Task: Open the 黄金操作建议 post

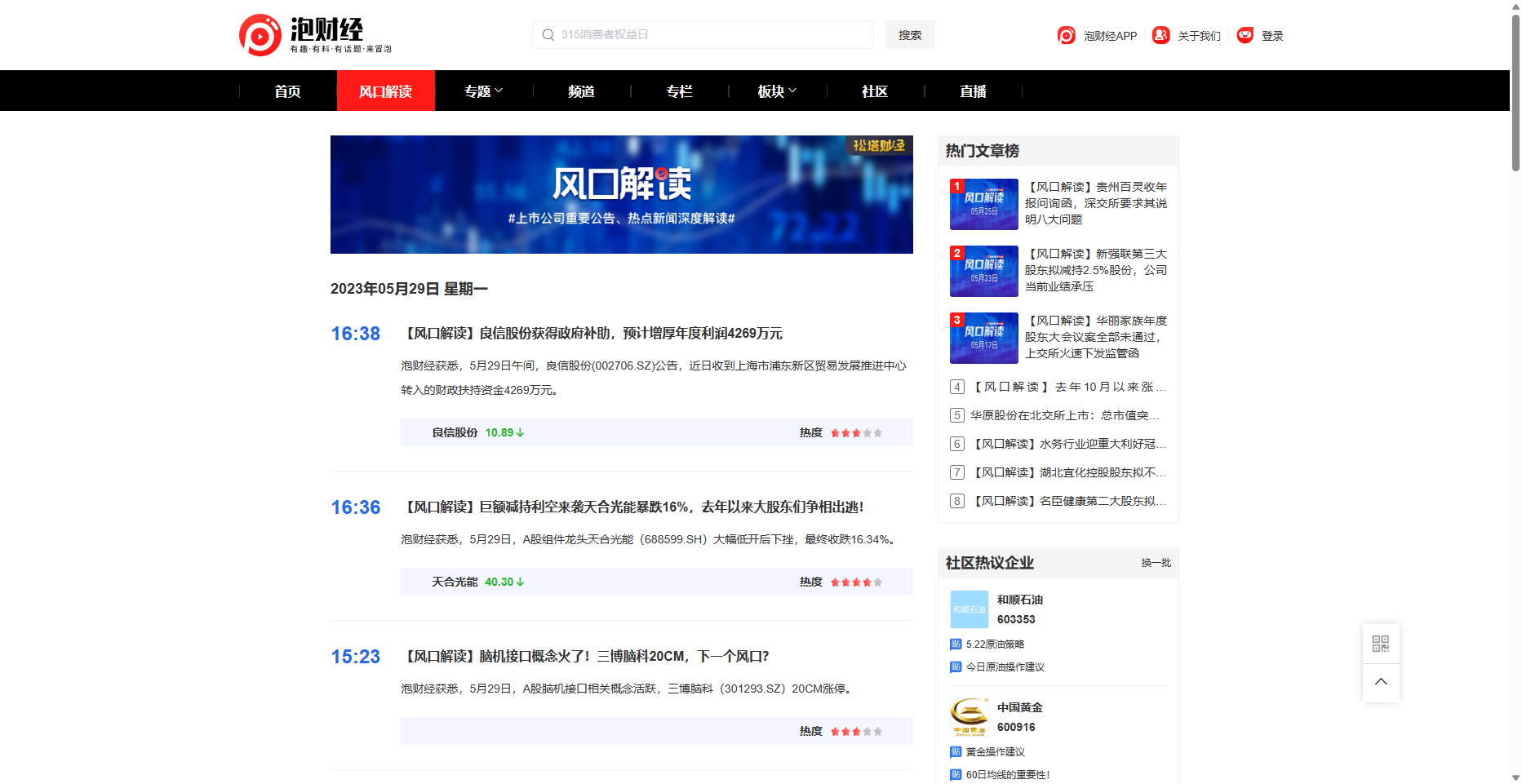Action: 996,752
